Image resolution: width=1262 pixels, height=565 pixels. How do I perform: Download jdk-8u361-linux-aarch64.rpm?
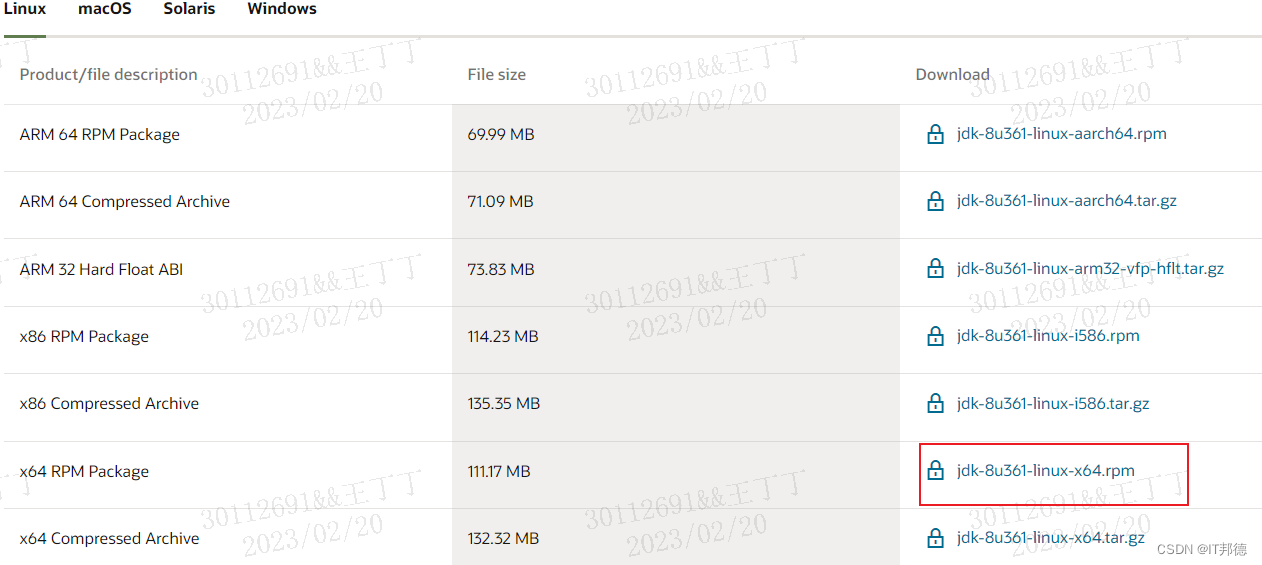click(1061, 134)
